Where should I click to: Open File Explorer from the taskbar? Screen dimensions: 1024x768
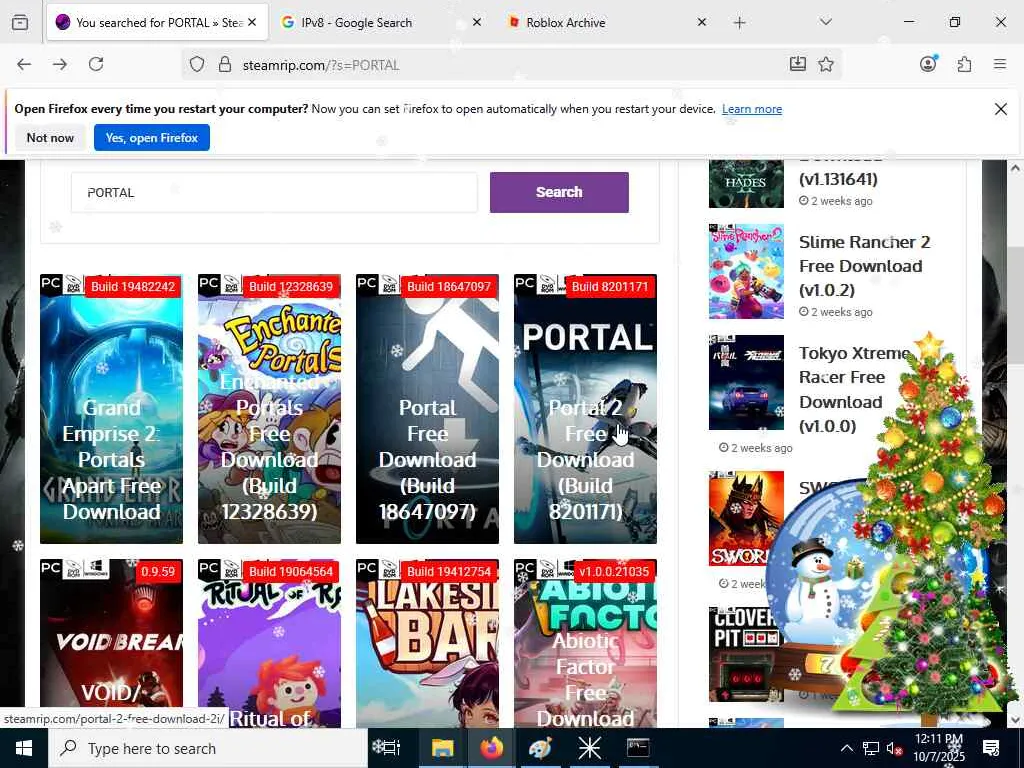coord(442,748)
